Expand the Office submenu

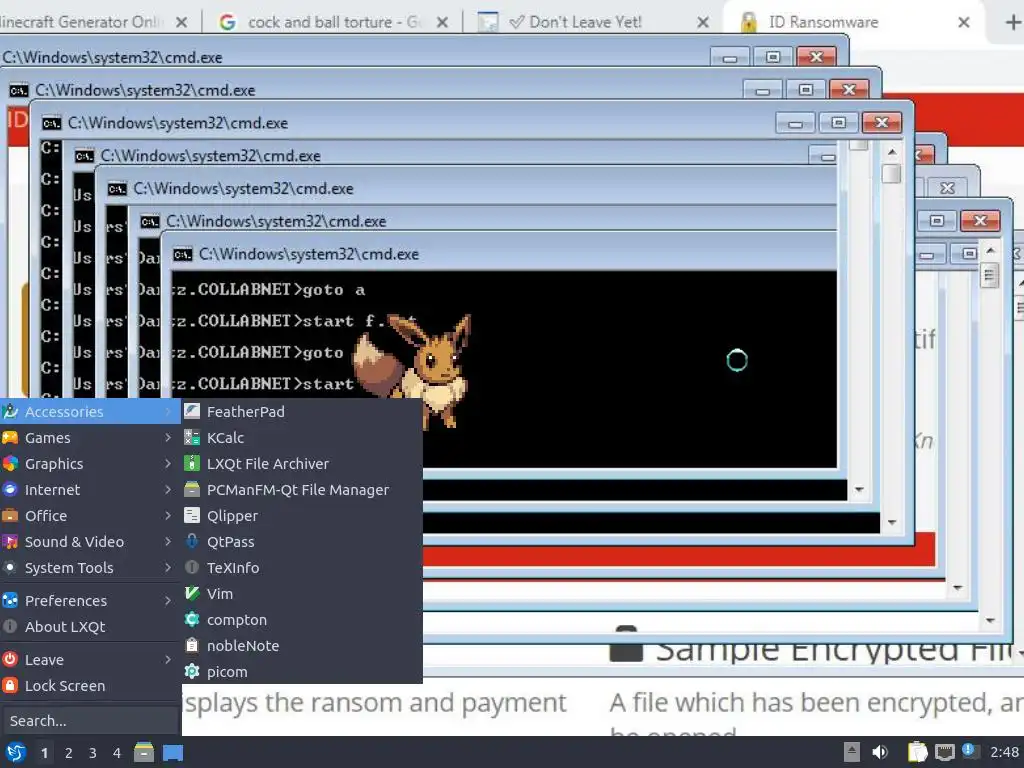[90, 516]
